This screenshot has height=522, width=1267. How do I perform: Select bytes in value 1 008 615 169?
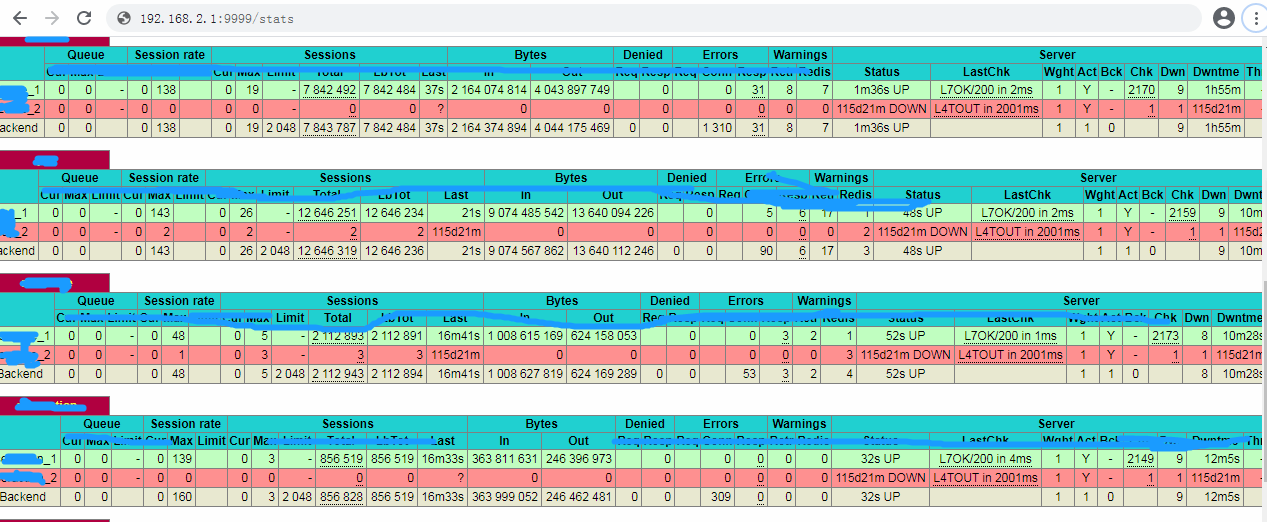tap(526, 336)
